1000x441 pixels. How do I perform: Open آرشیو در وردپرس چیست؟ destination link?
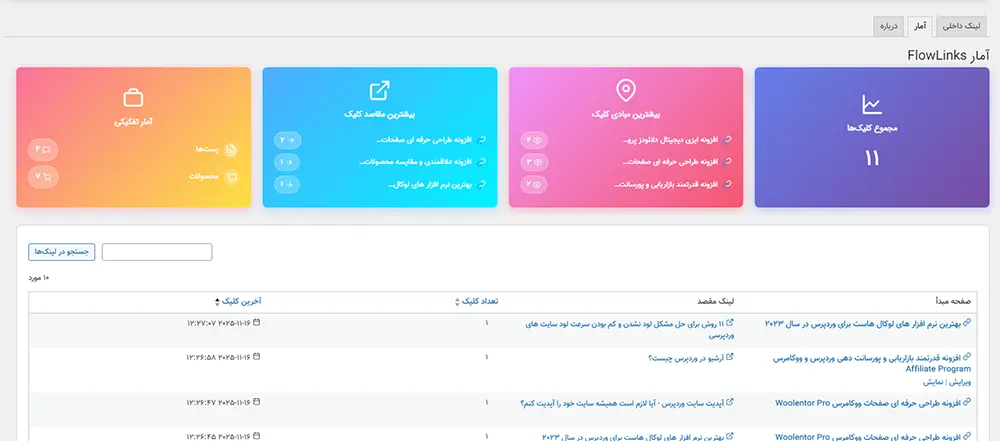[686, 358]
